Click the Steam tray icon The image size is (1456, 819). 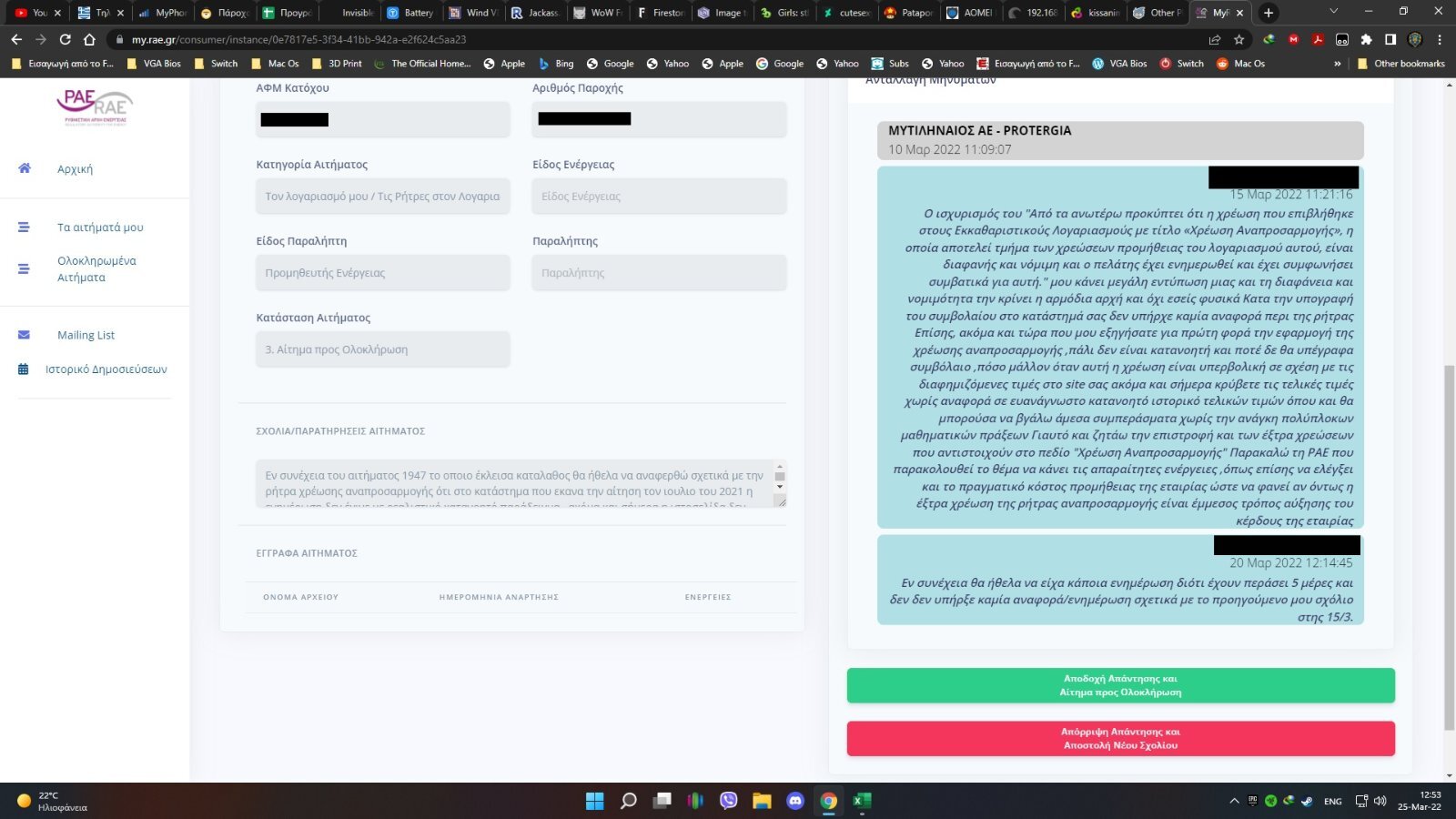(1307, 801)
